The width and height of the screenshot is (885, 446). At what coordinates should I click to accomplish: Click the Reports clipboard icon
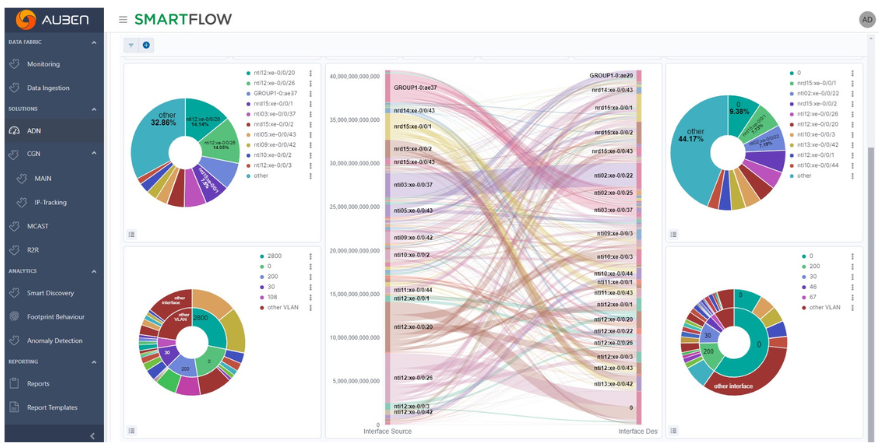[15, 384]
